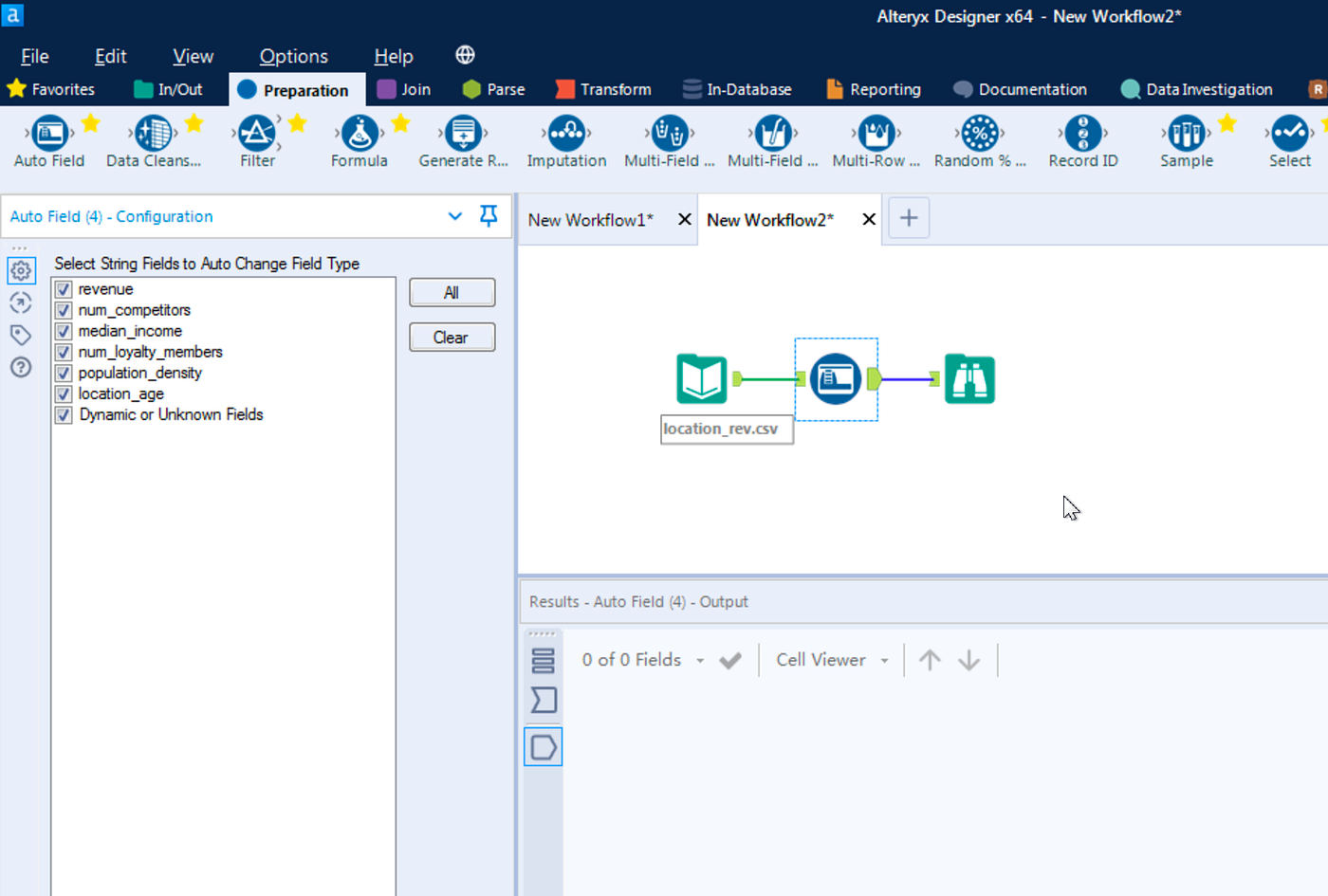Viewport: 1328px width, 896px height.
Task: Open the Edit menu
Action: 111,56
